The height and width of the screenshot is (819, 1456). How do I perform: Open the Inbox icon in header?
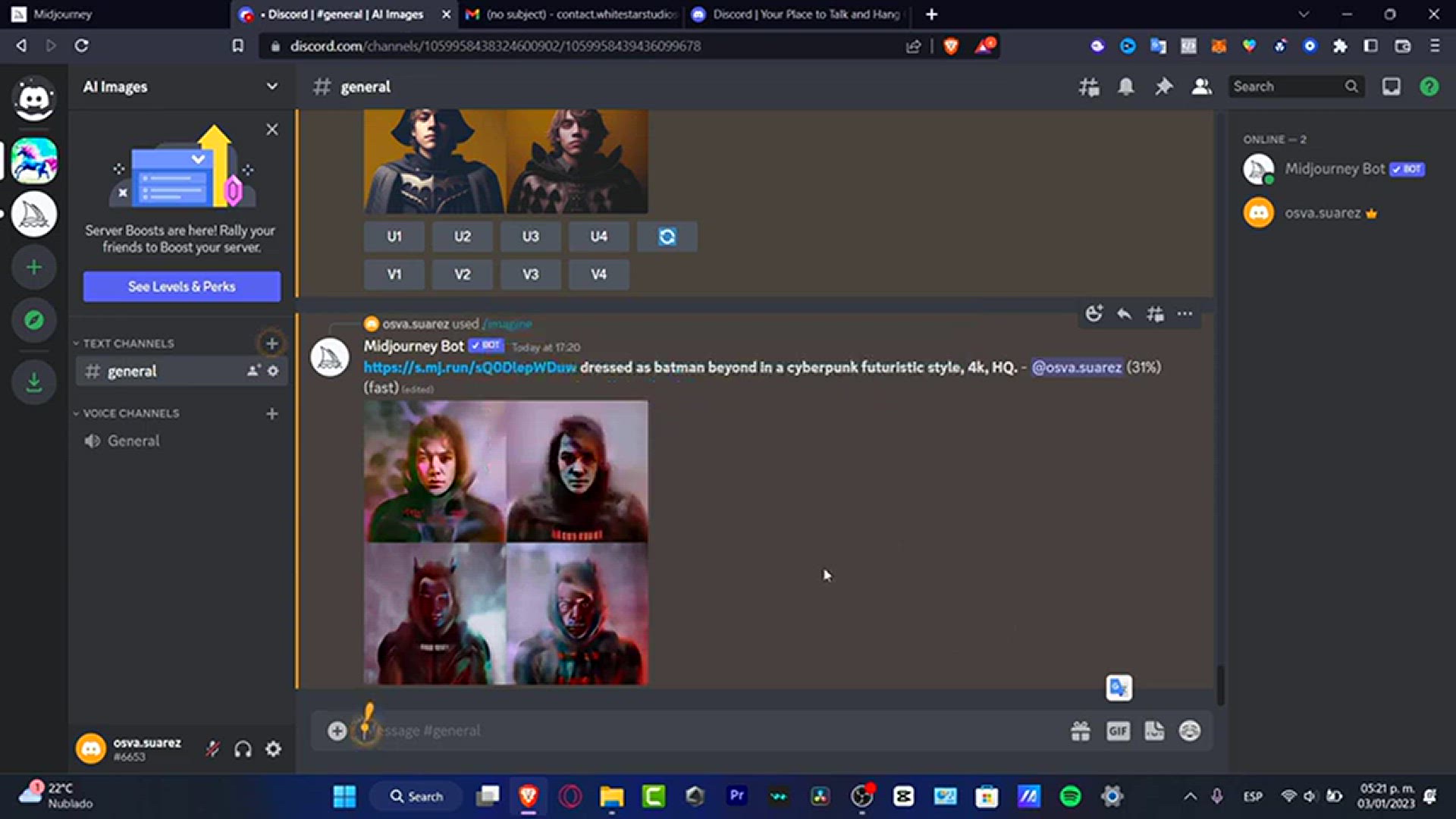pos(1392,87)
